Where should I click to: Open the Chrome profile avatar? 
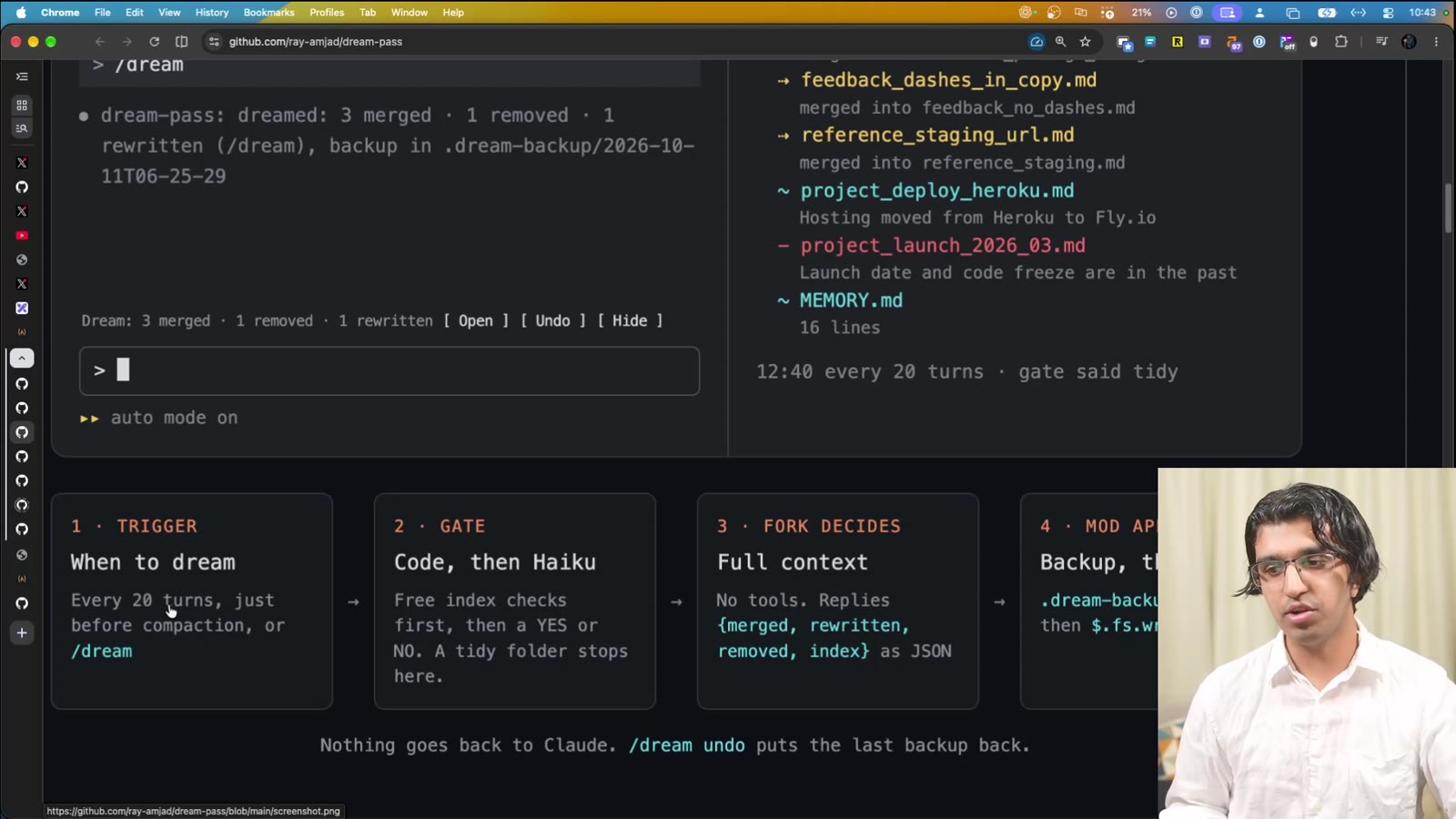1410,42
